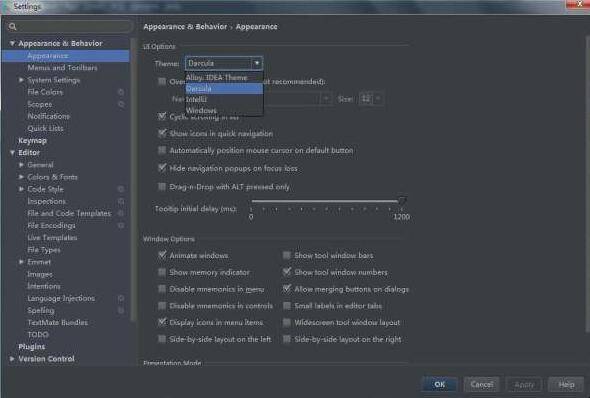Open Menus and Toolbars settings
The image size is (590, 398).
click(62, 68)
